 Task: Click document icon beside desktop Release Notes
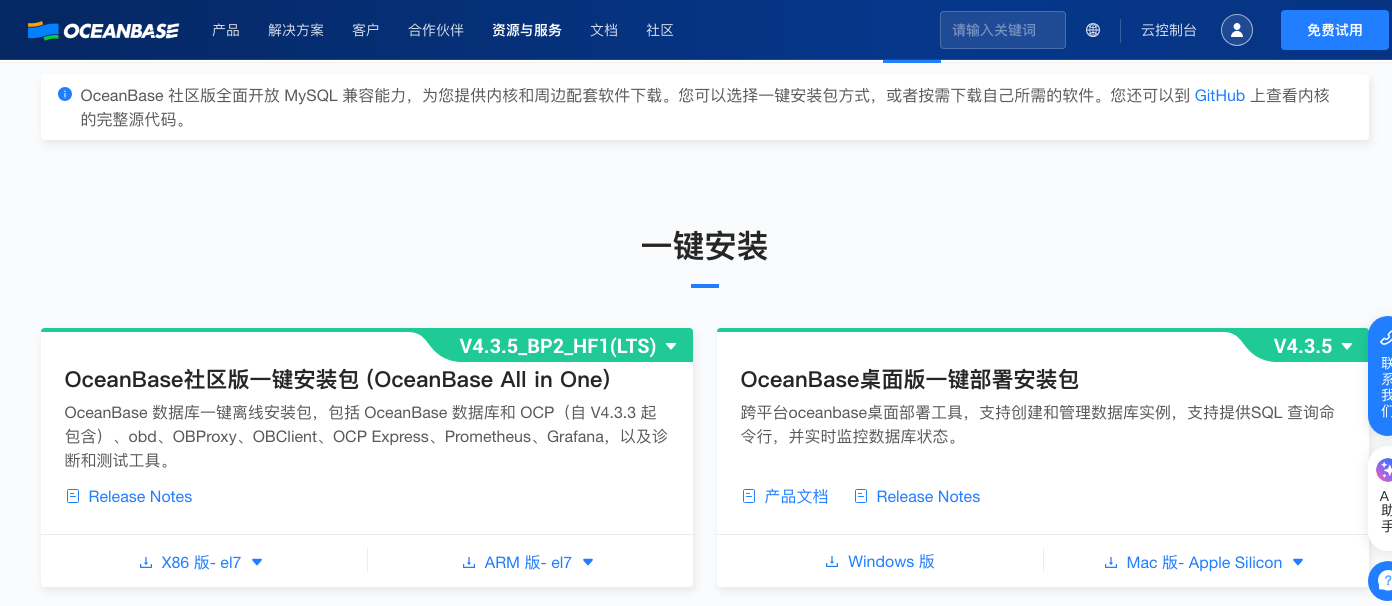861,496
